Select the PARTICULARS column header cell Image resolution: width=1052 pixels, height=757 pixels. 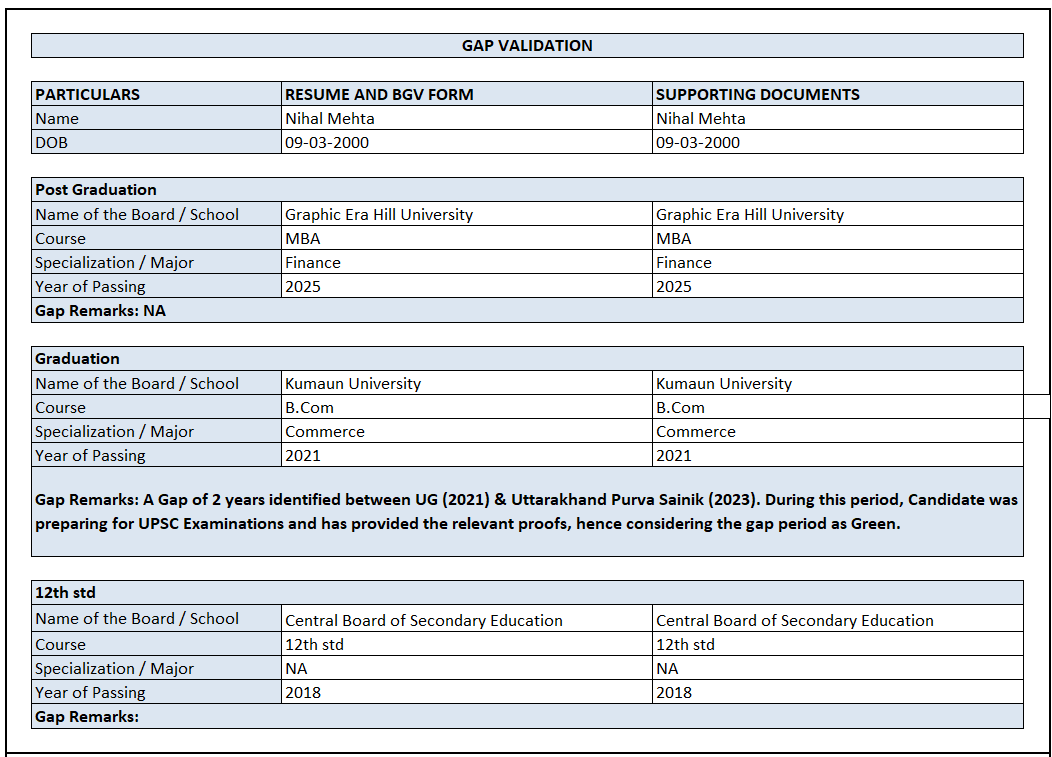88,94
